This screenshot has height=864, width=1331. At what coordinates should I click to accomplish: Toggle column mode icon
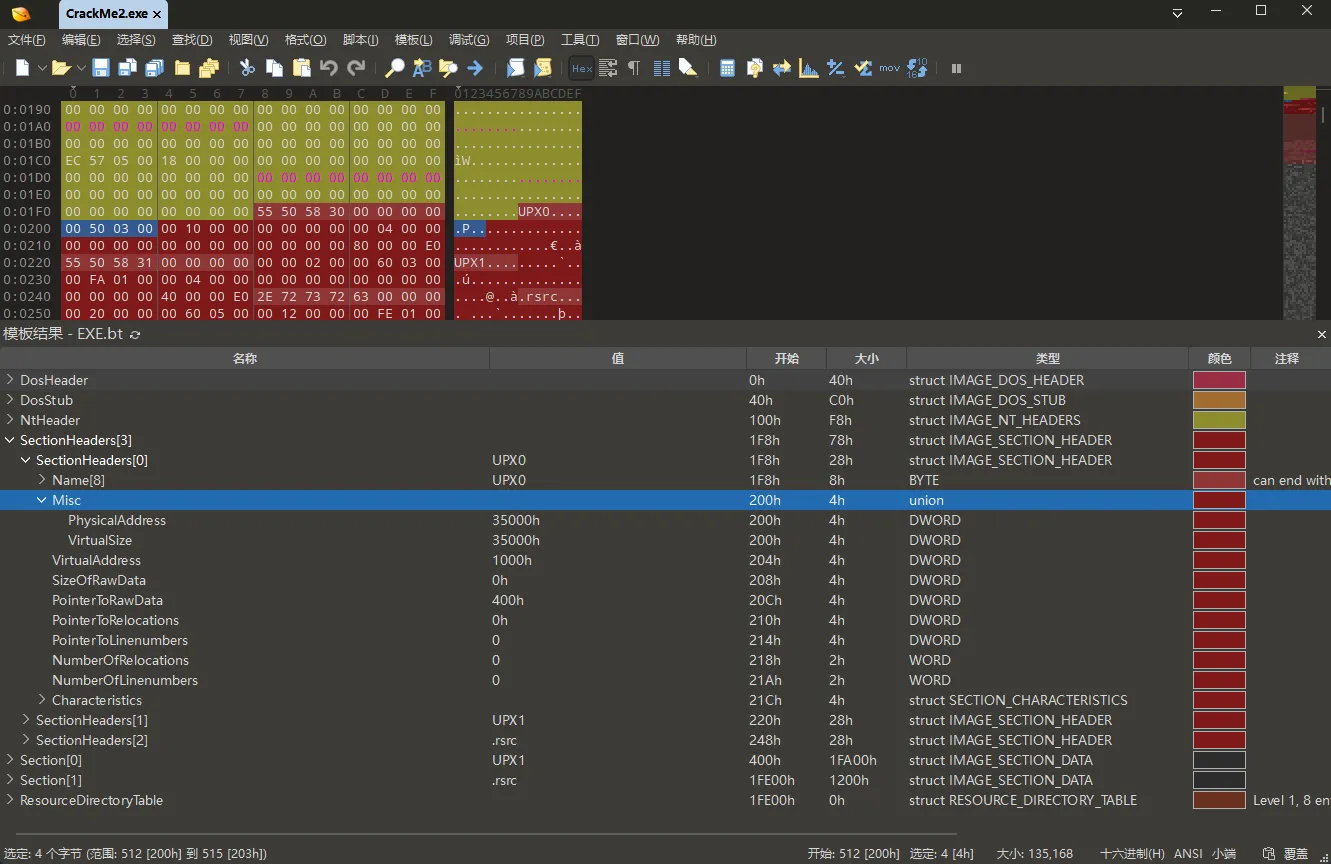pos(661,68)
